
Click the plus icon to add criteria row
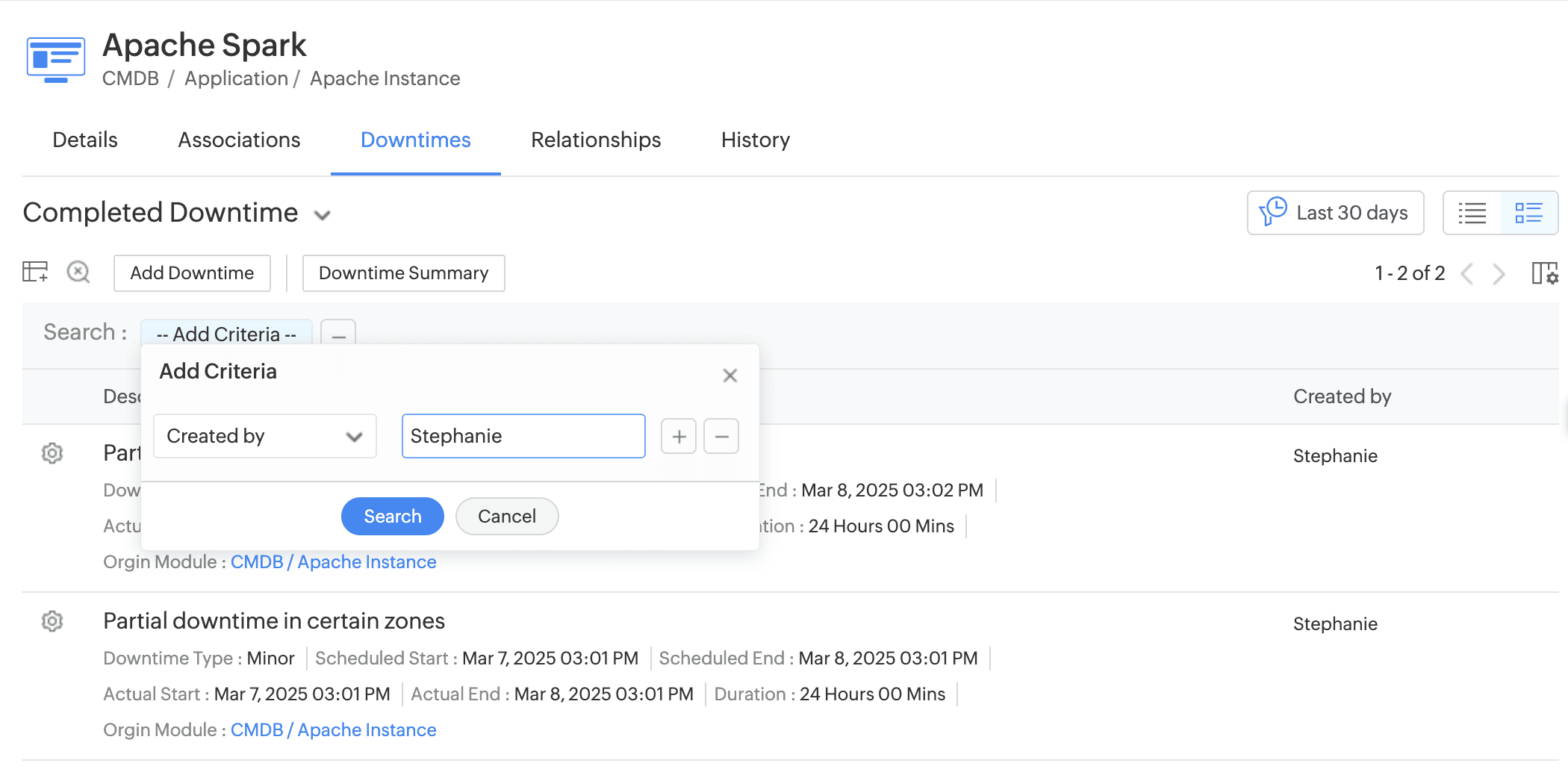coord(679,436)
